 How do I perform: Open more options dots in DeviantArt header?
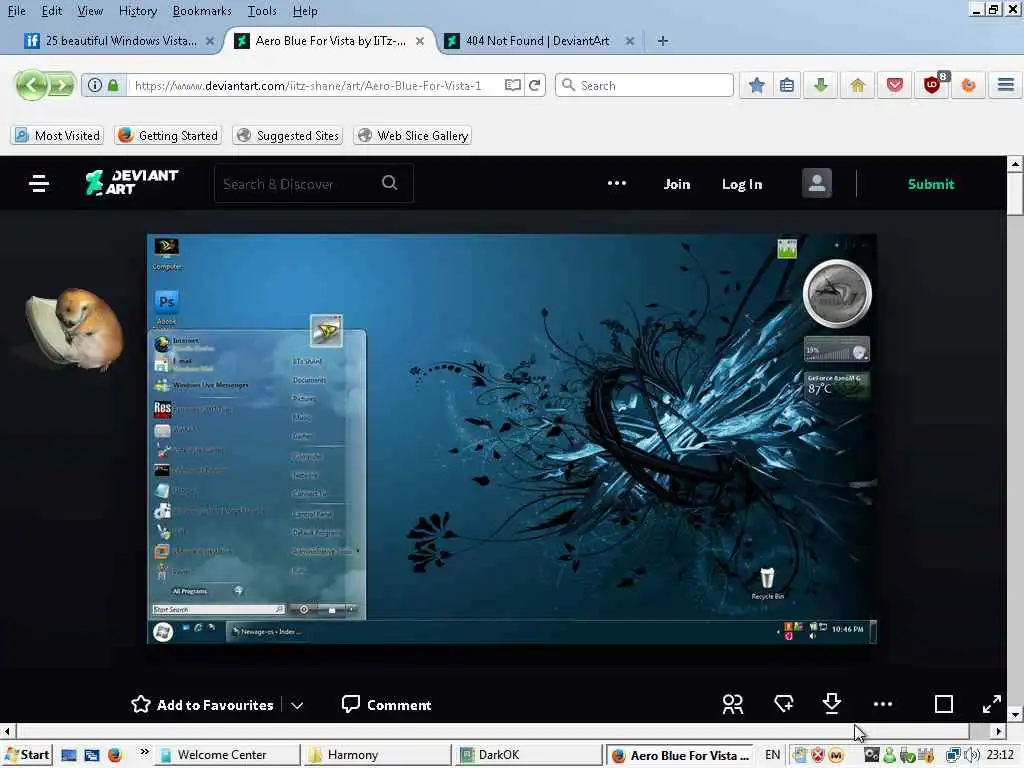617,184
